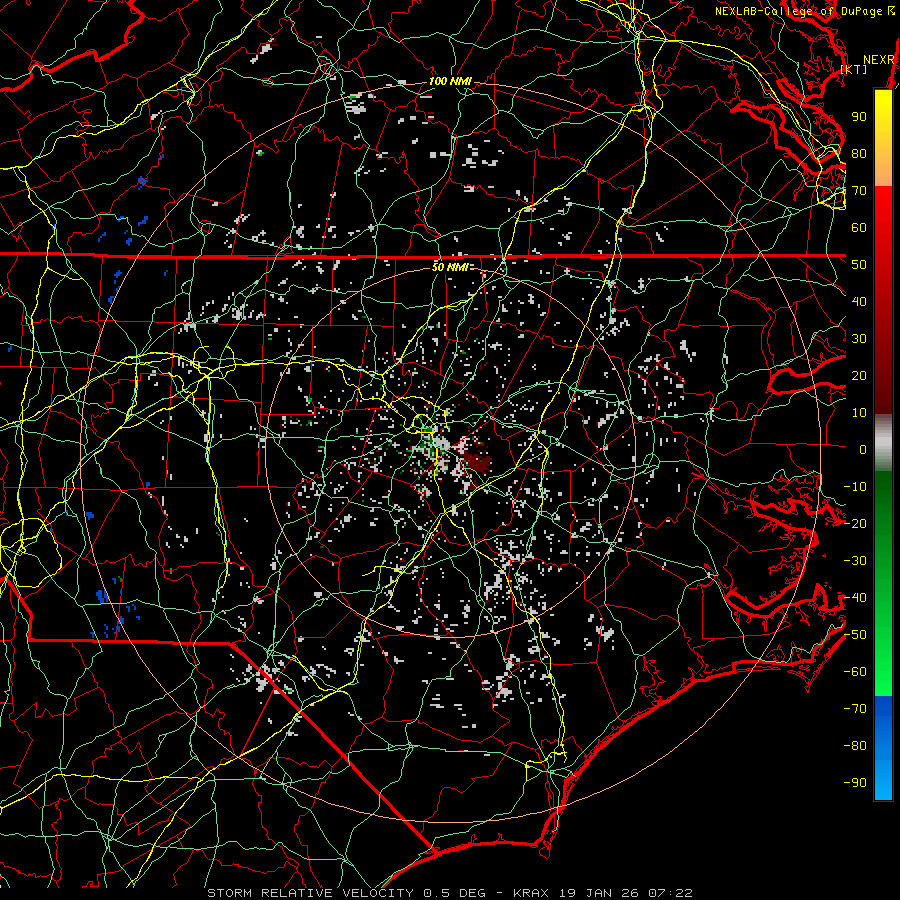Click the positive 10 value on the velocity scale
Image resolution: width=900 pixels, height=900 pixels.
click(859, 413)
